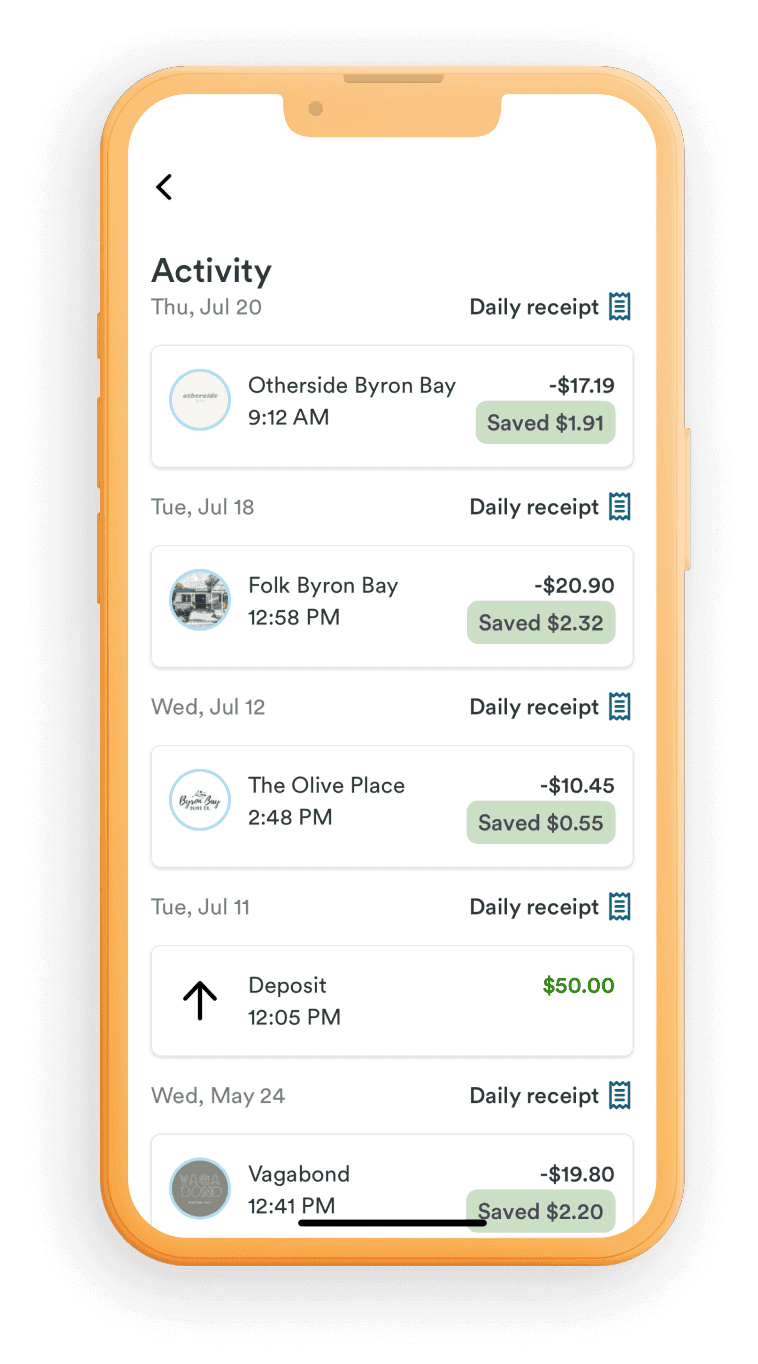This screenshot has height=1364, width=758.
Task: Open receipt icon for Wed, Jul 12
Action: 620,707
